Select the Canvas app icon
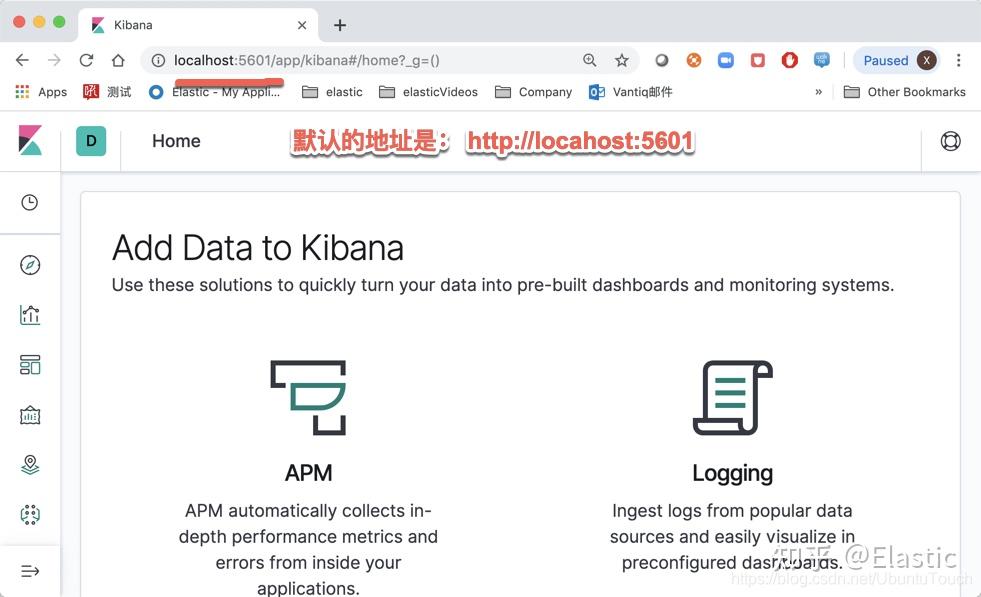This screenshot has height=597, width=981. point(30,414)
